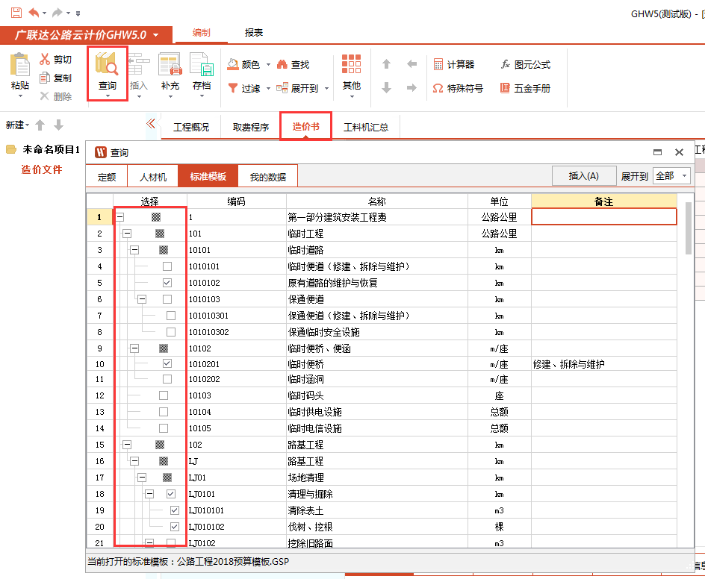
Task: Select the 造价文件 tree item
Action: [x=42, y=170]
